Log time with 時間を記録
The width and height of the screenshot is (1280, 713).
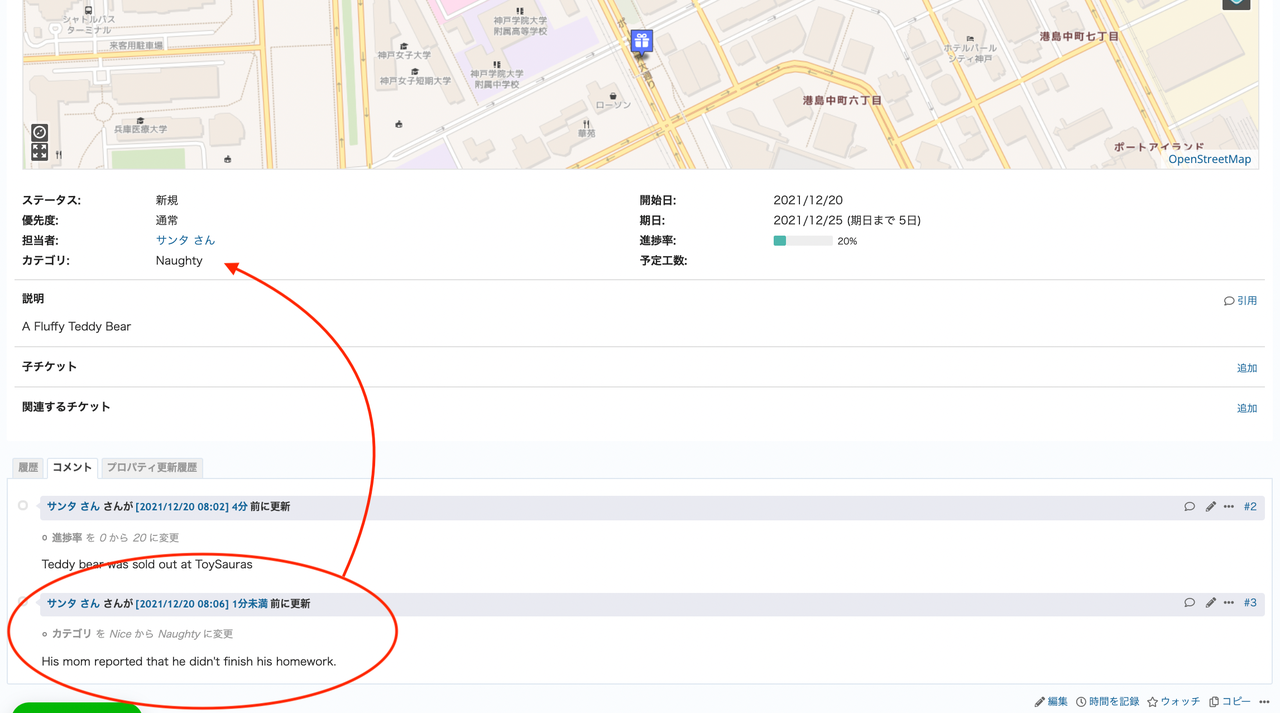[x=1107, y=702]
